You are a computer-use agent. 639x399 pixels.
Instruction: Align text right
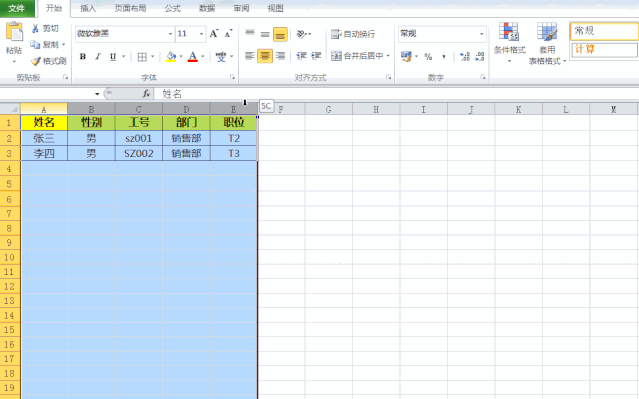point(280,56)
